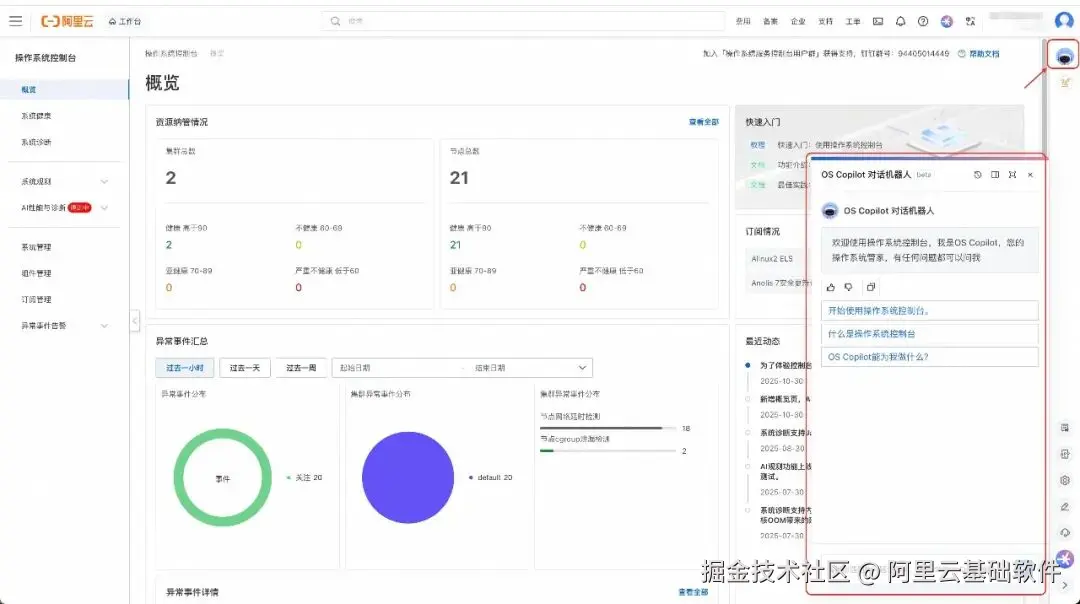Image resolution: width=1080 pixels, height=604 pixels.
Task: Open the 费用 top menu
Action: (742, 21)
